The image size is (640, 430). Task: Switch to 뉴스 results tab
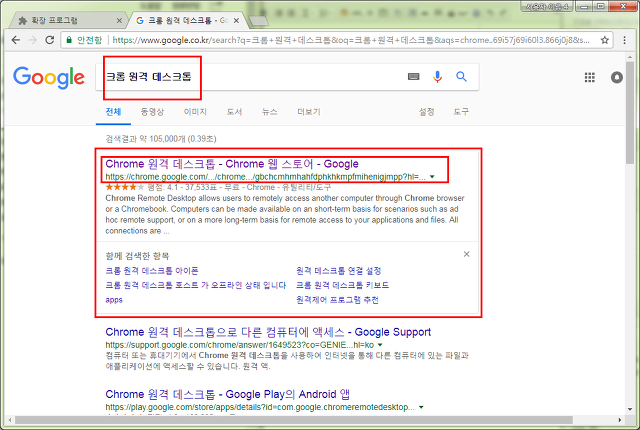click(x=269, y=112)
